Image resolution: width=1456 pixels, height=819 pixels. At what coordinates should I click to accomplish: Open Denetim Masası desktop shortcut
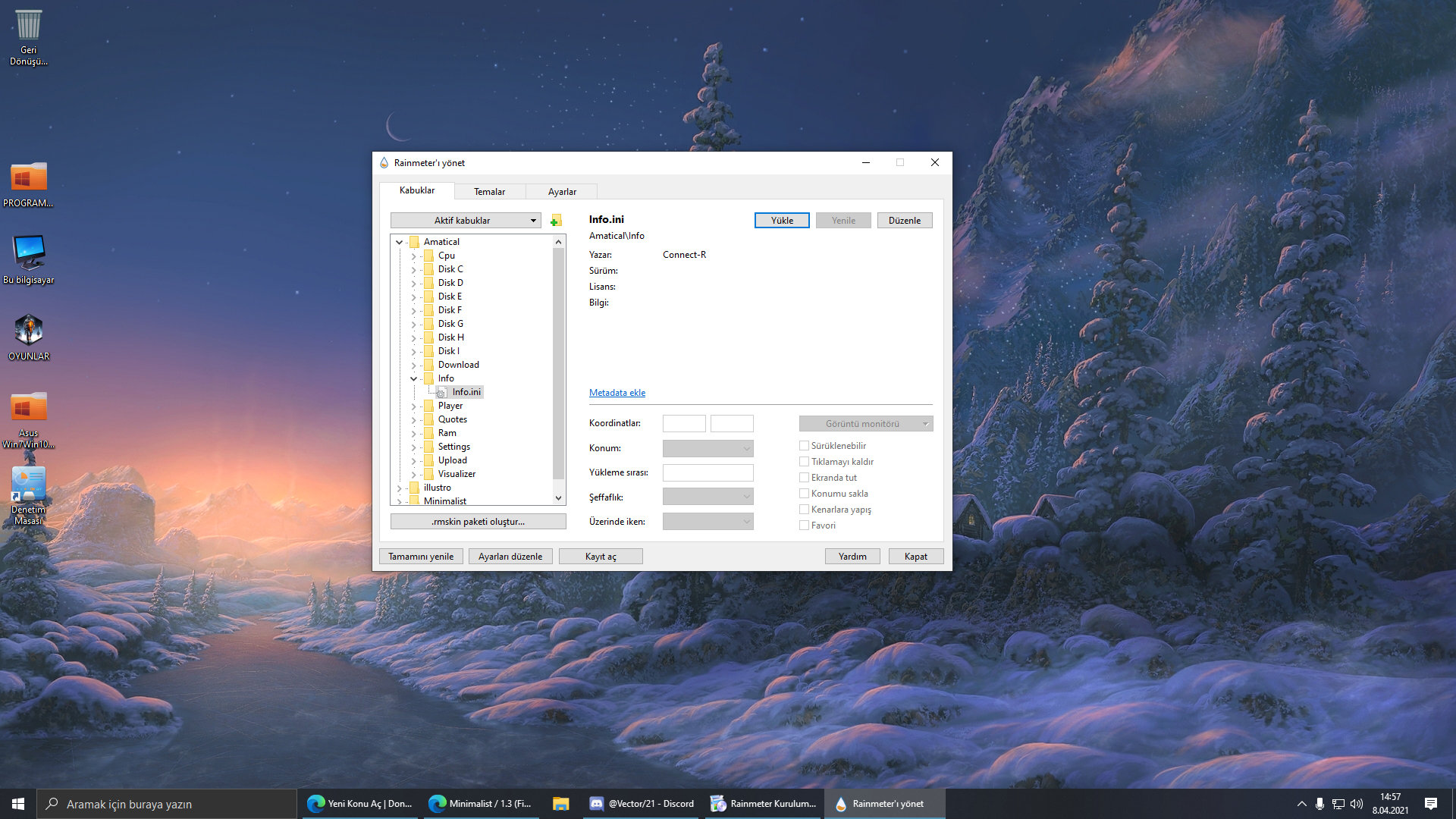tap(29, 496)
